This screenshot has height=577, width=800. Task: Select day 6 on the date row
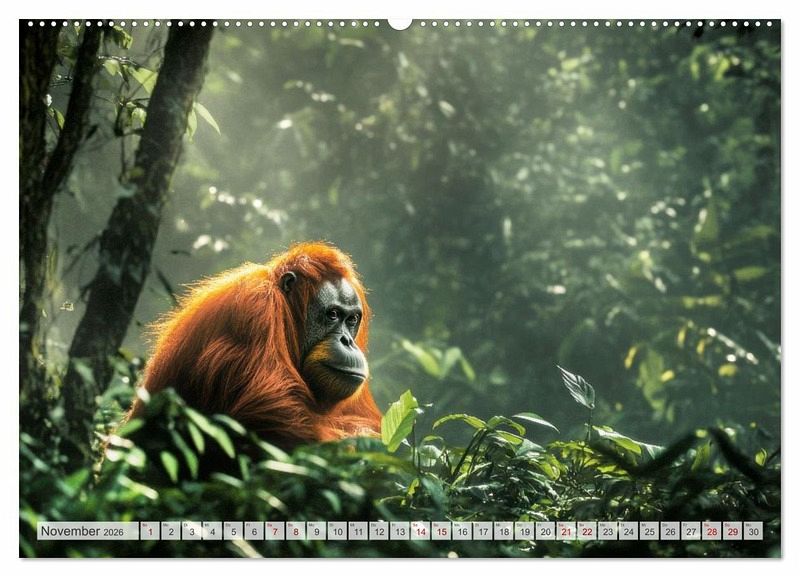click(254, 531)
